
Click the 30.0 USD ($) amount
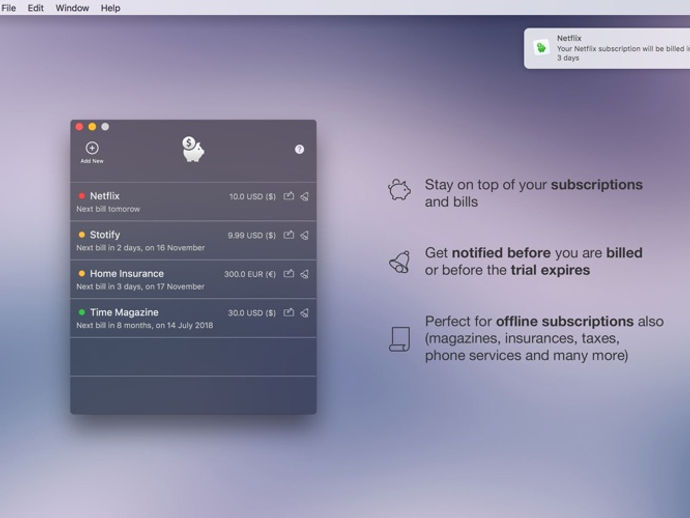point(252,313)
